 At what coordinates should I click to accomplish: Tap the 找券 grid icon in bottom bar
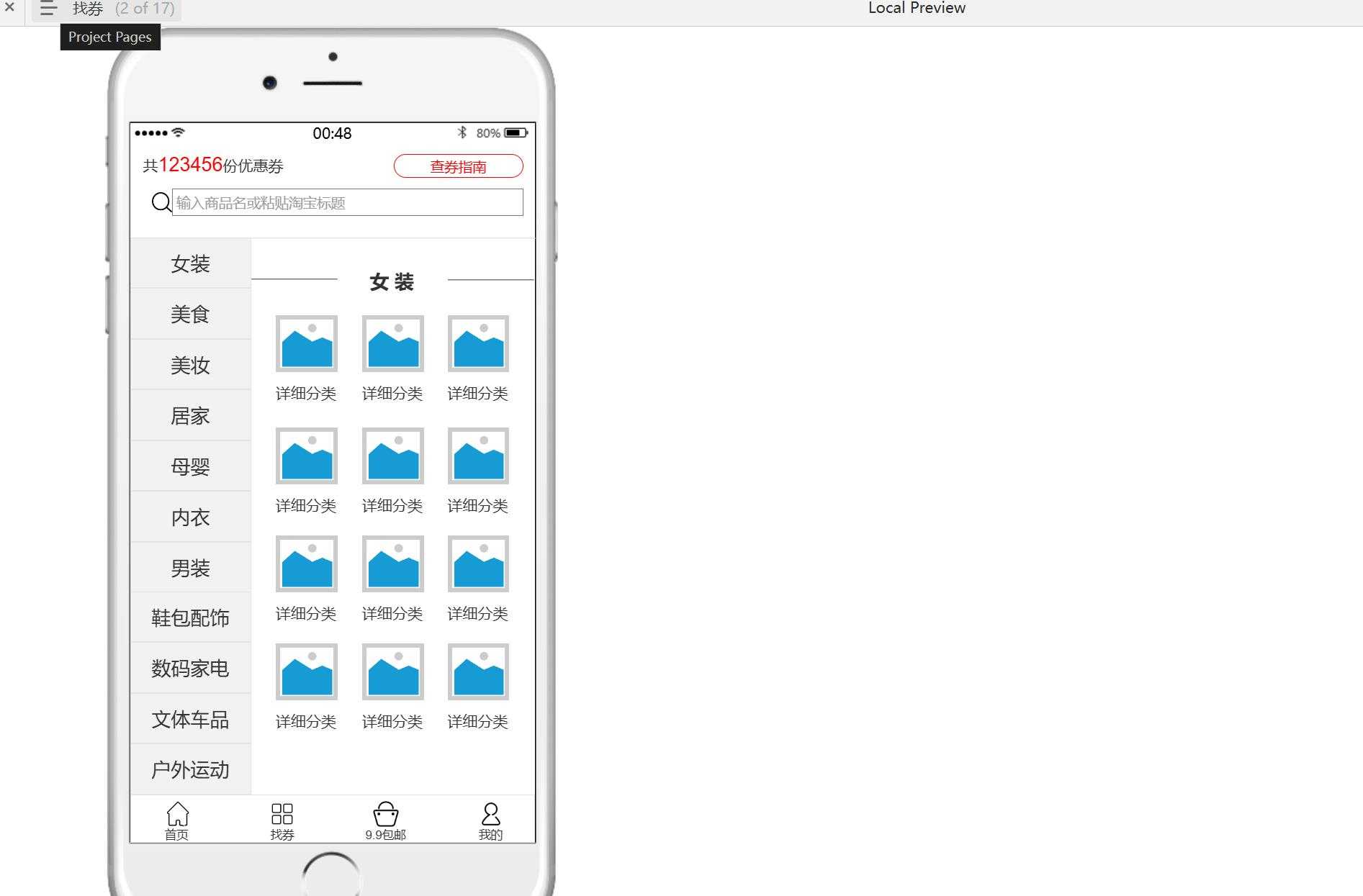pos(282,815)
